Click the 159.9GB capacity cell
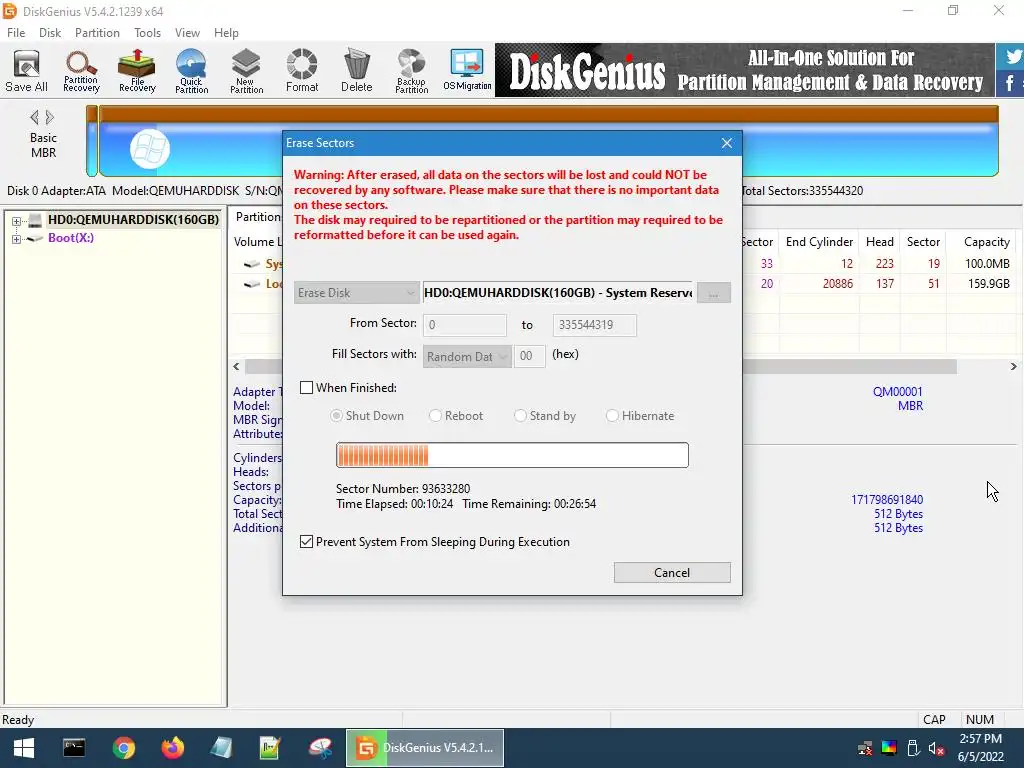 pyautogui.click(x=987, y=283)
